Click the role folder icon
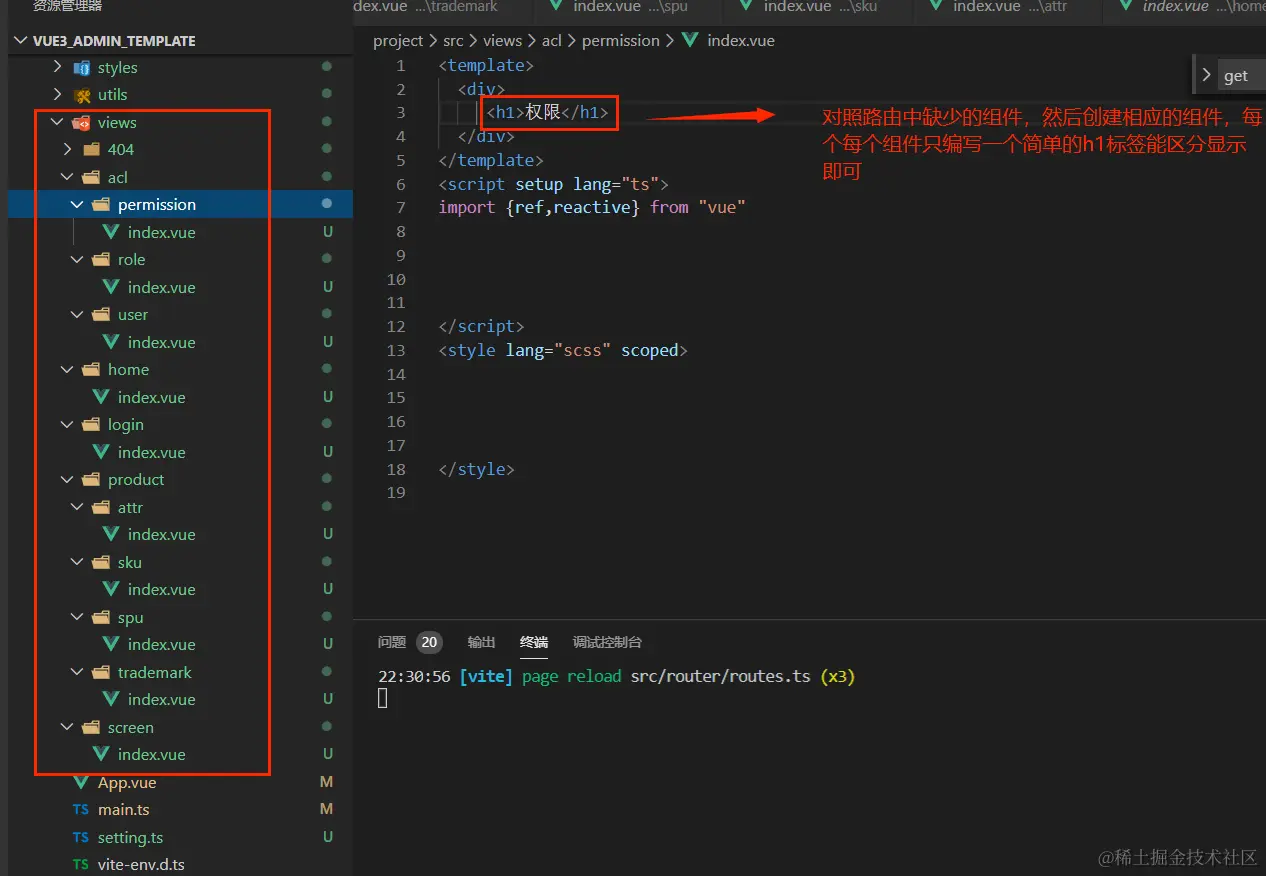The image size is (1266, 876). 101,259
